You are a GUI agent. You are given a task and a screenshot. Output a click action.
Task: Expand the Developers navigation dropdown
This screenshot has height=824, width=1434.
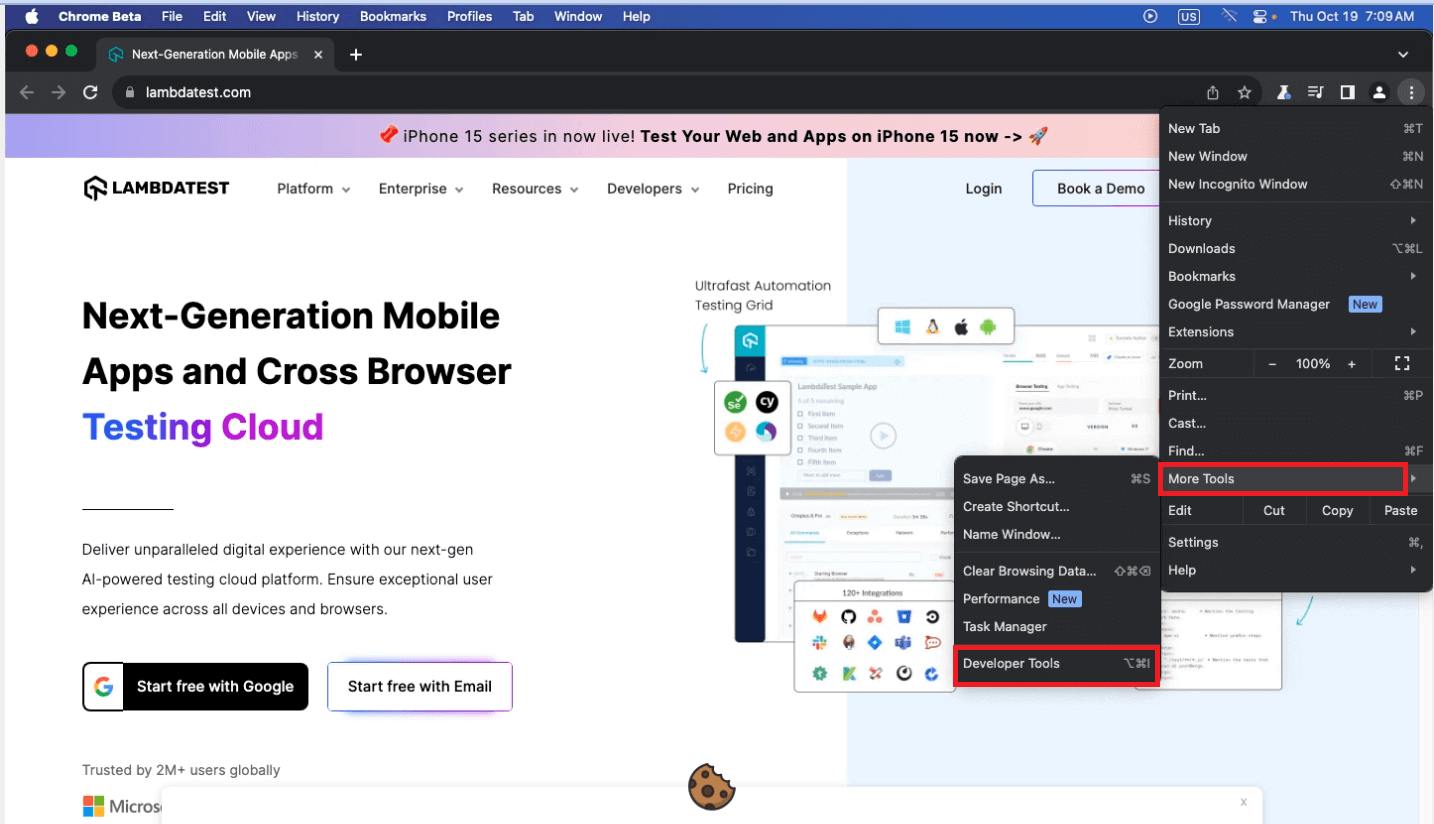click(x=653, y=188)
